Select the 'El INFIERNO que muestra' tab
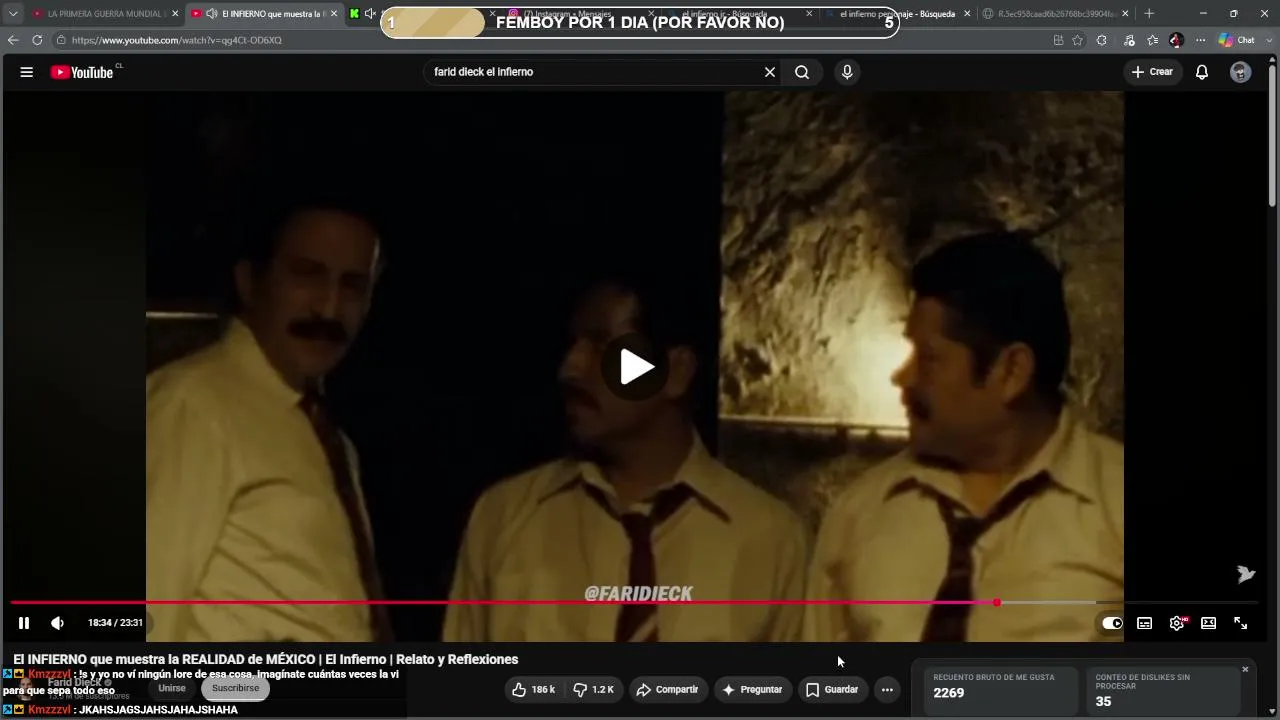The height and width of the screenshot is (720, 1280). click(x=264, y=14)
